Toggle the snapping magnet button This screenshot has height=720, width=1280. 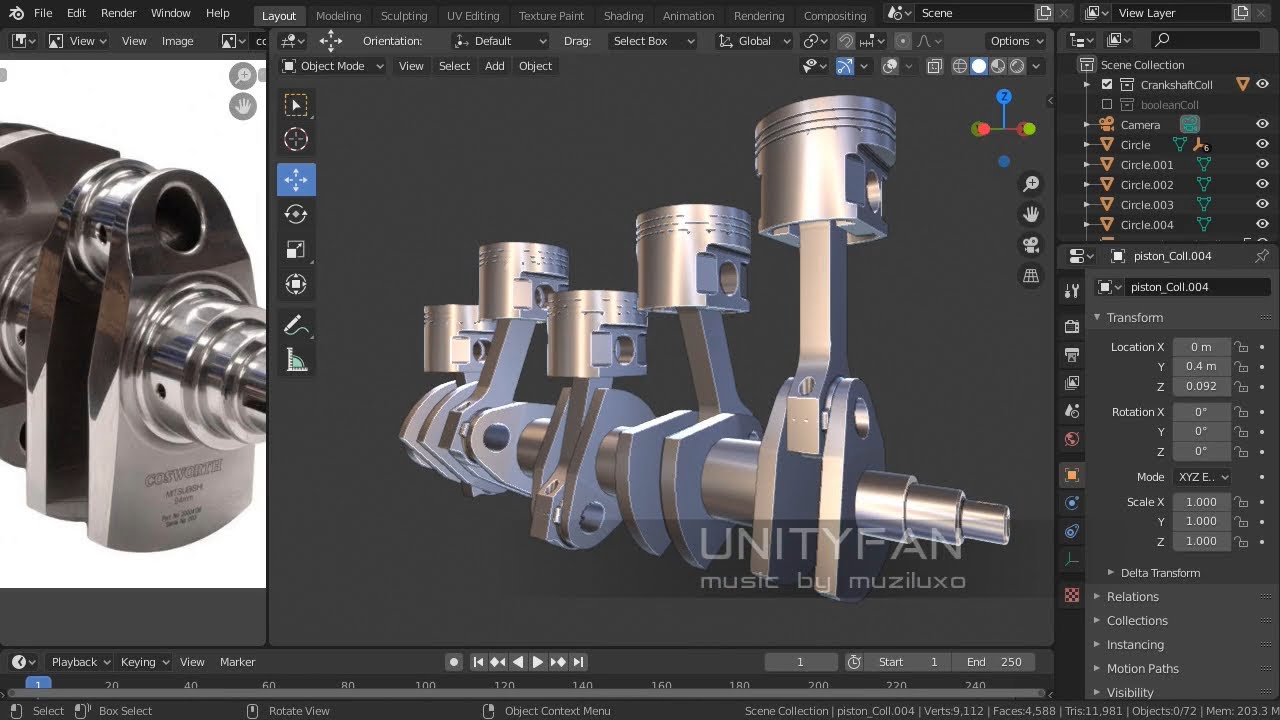click(x=846, y=41)
